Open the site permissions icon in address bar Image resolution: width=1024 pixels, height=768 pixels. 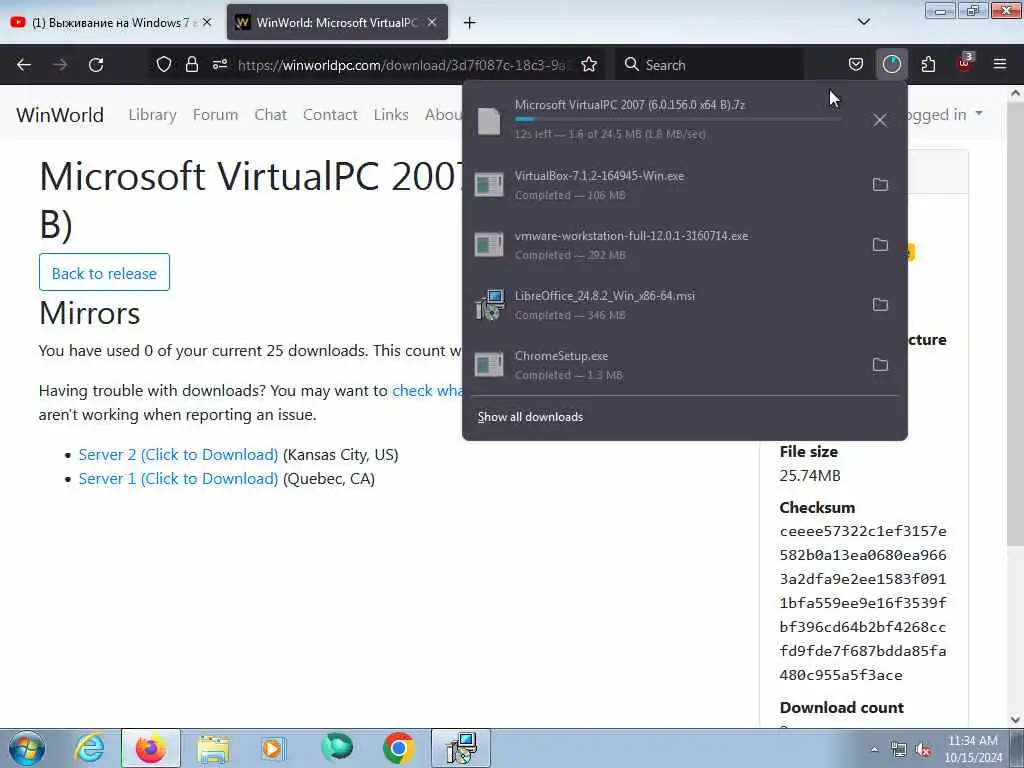click(x=219, y=65)
